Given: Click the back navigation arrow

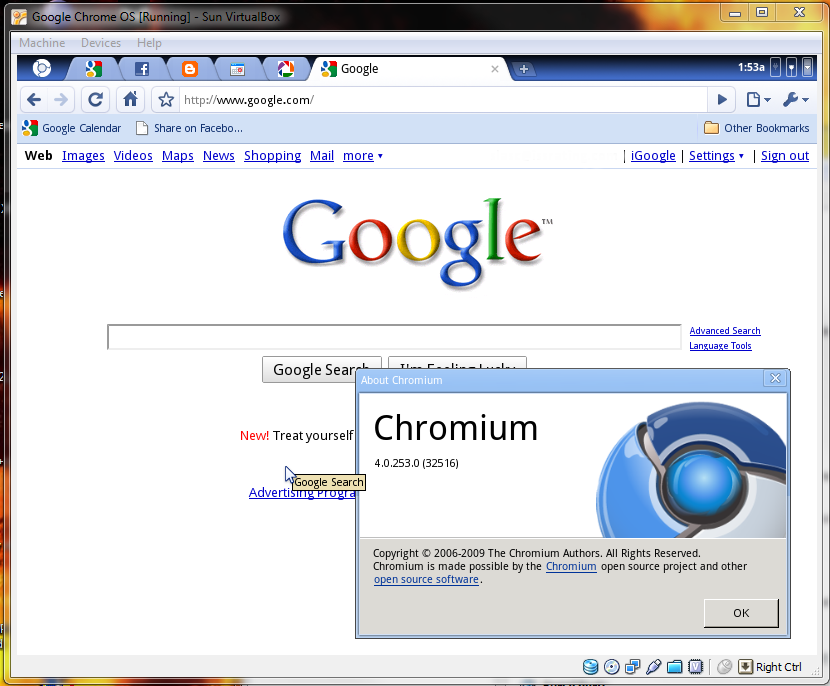Looking at the screenshot, I should [x=34, y=100].
